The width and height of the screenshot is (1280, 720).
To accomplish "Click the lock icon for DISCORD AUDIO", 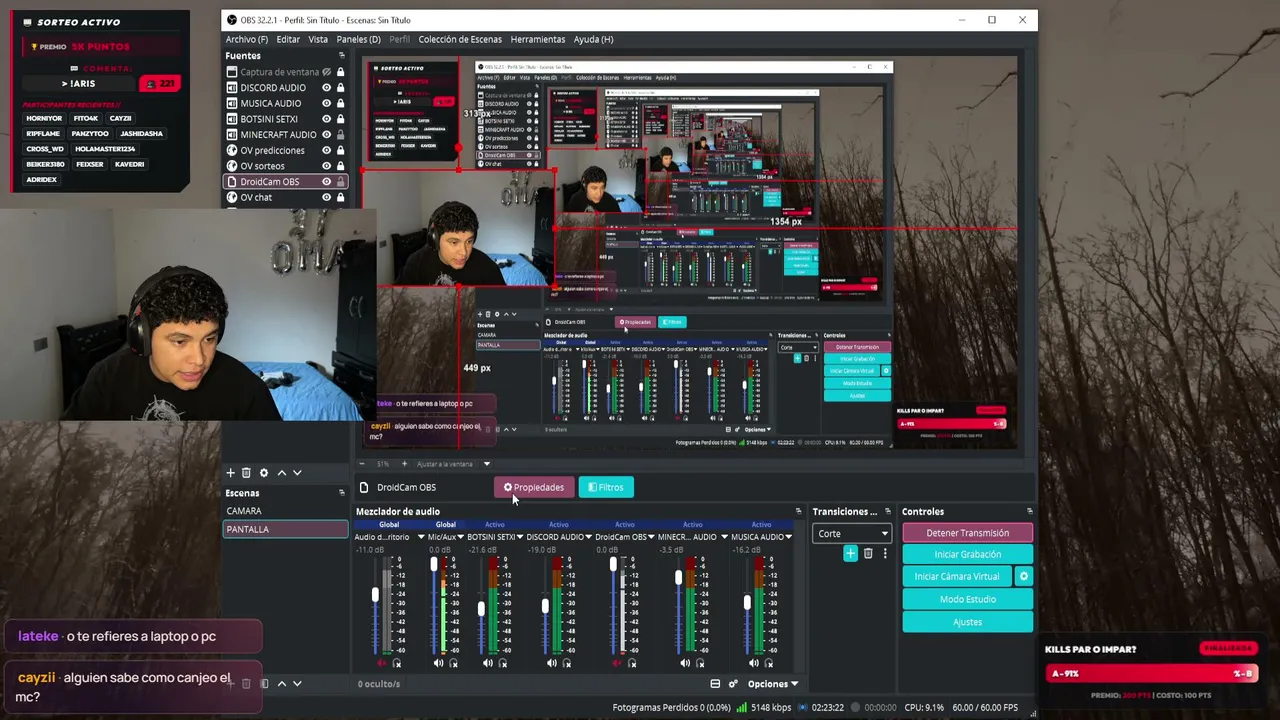I will 340,88.
